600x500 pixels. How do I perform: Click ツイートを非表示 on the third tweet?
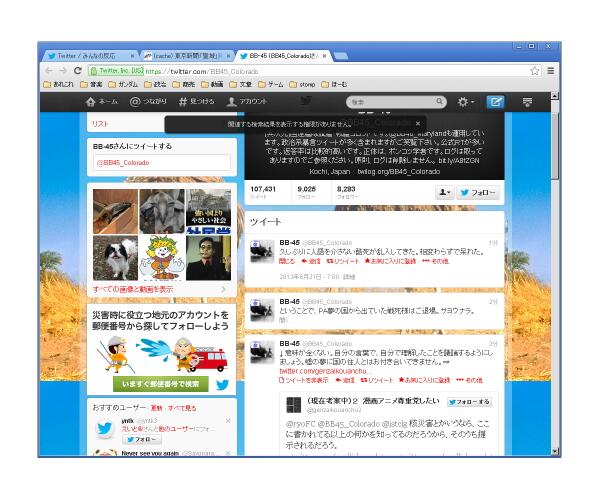304,380
